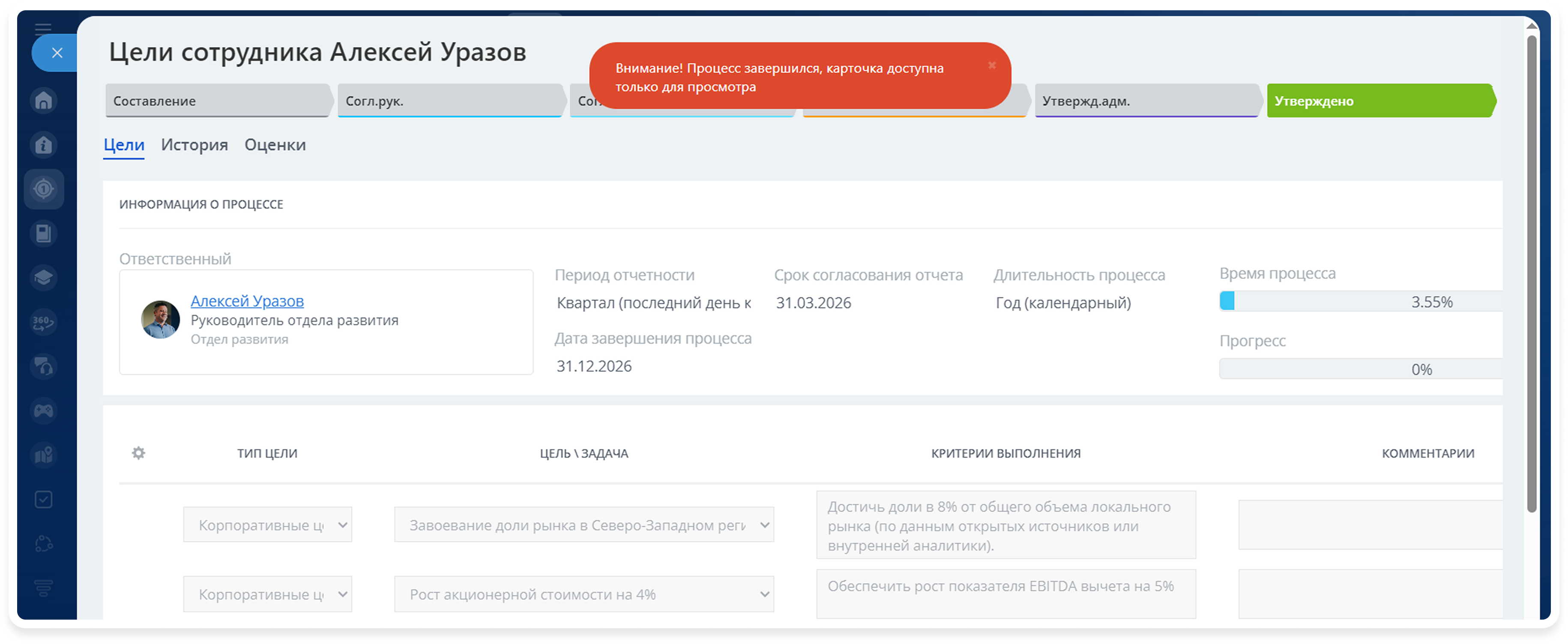
Task: Open the goals target icon in sidebar
Action: pos(44,189)
